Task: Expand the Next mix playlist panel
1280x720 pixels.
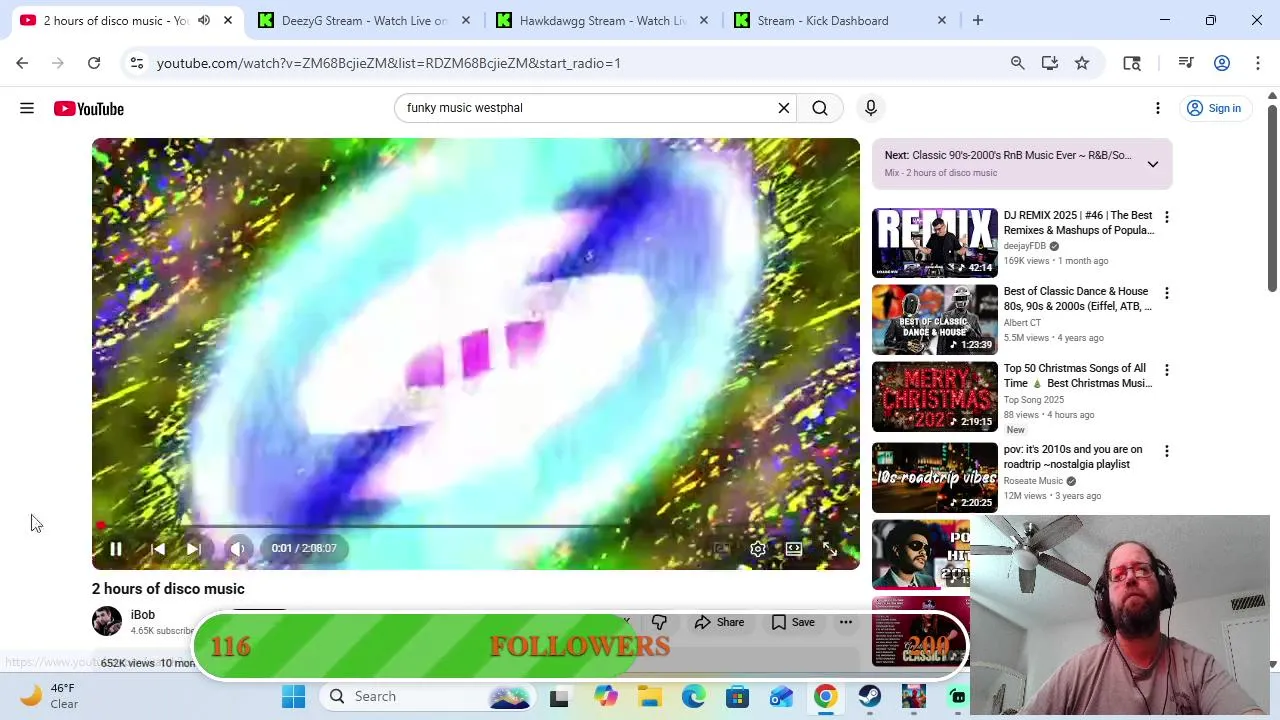Action: [1152, 164]
